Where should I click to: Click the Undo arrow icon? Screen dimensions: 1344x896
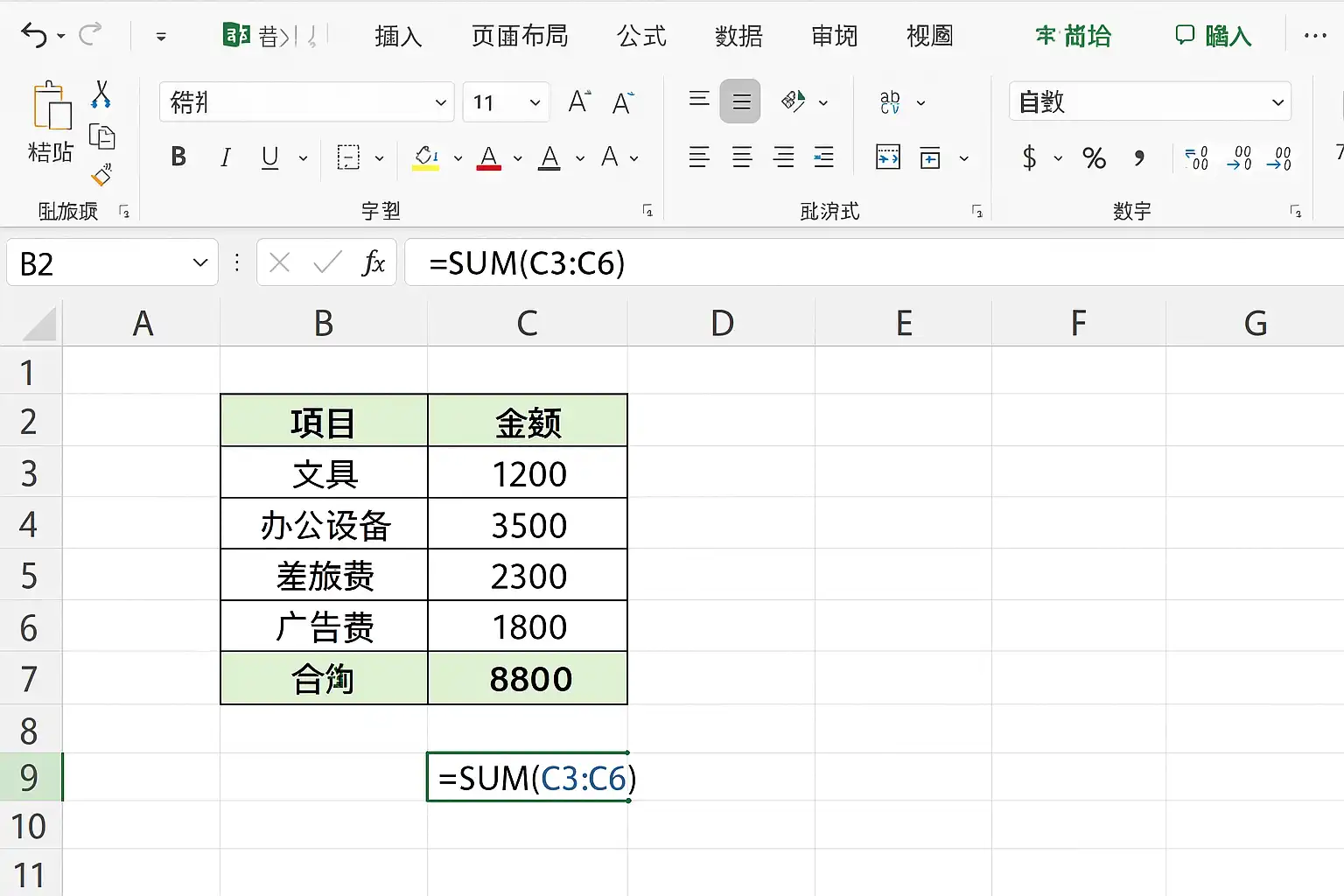pos(34,36)
